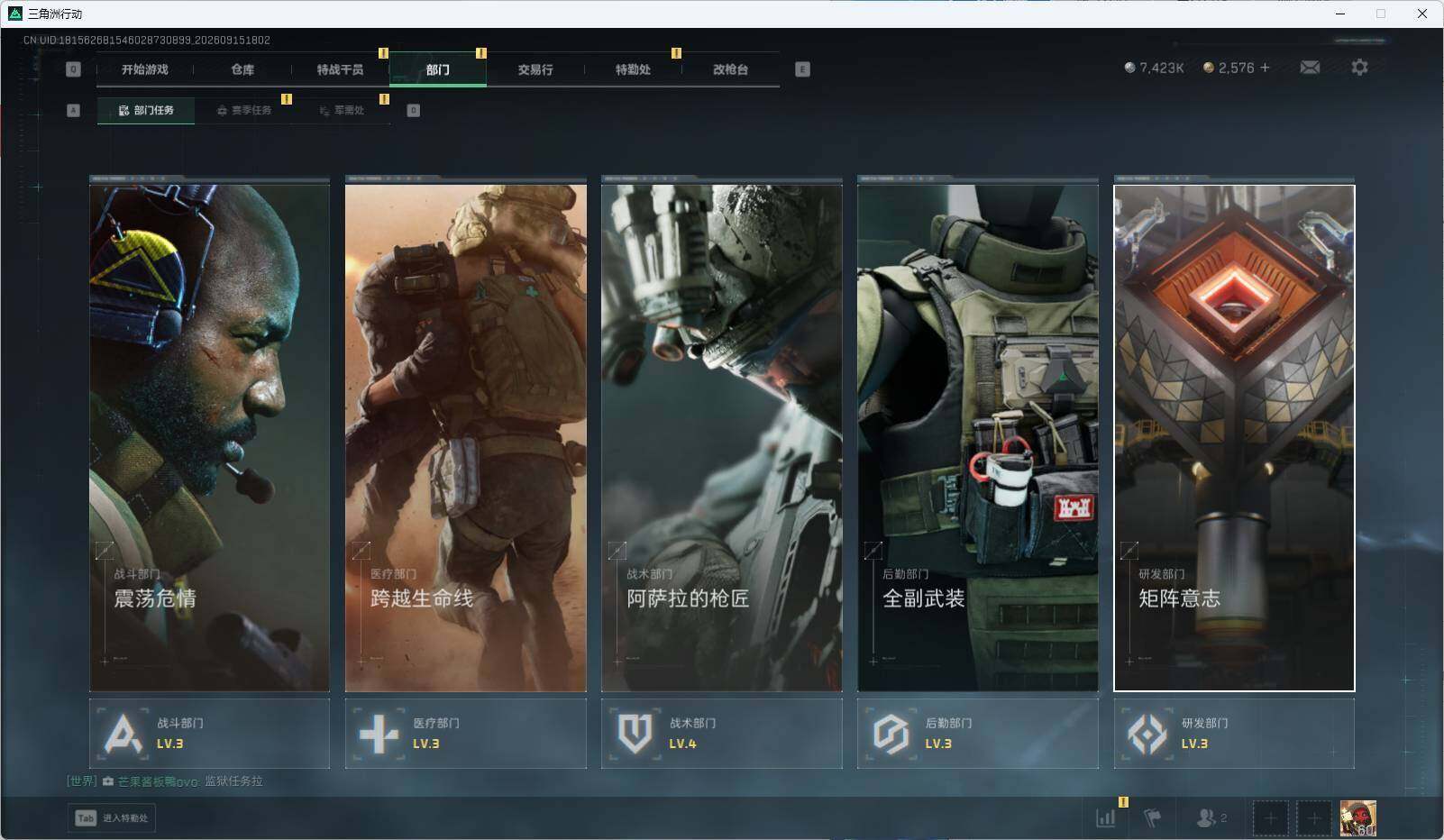Open the 仓库 tab

[242, 69]
